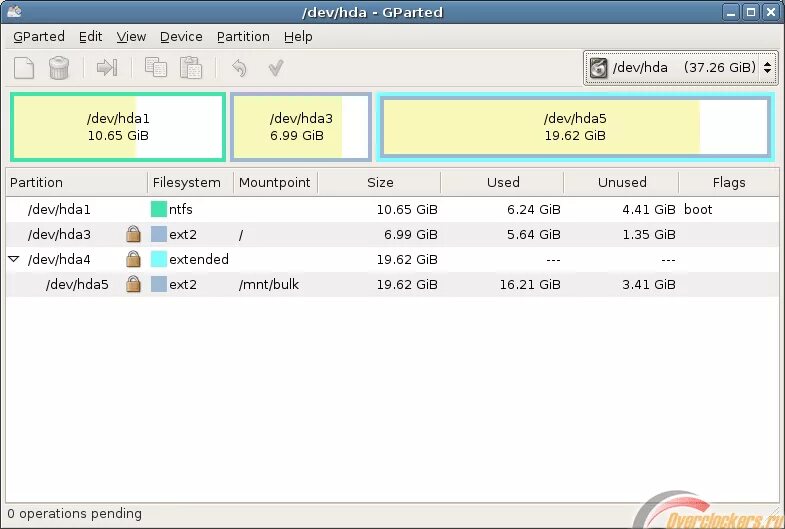Click the '/mnt/bulk' mountpoint cell
The height and width of the screenshot is (529, 785).
269,284
